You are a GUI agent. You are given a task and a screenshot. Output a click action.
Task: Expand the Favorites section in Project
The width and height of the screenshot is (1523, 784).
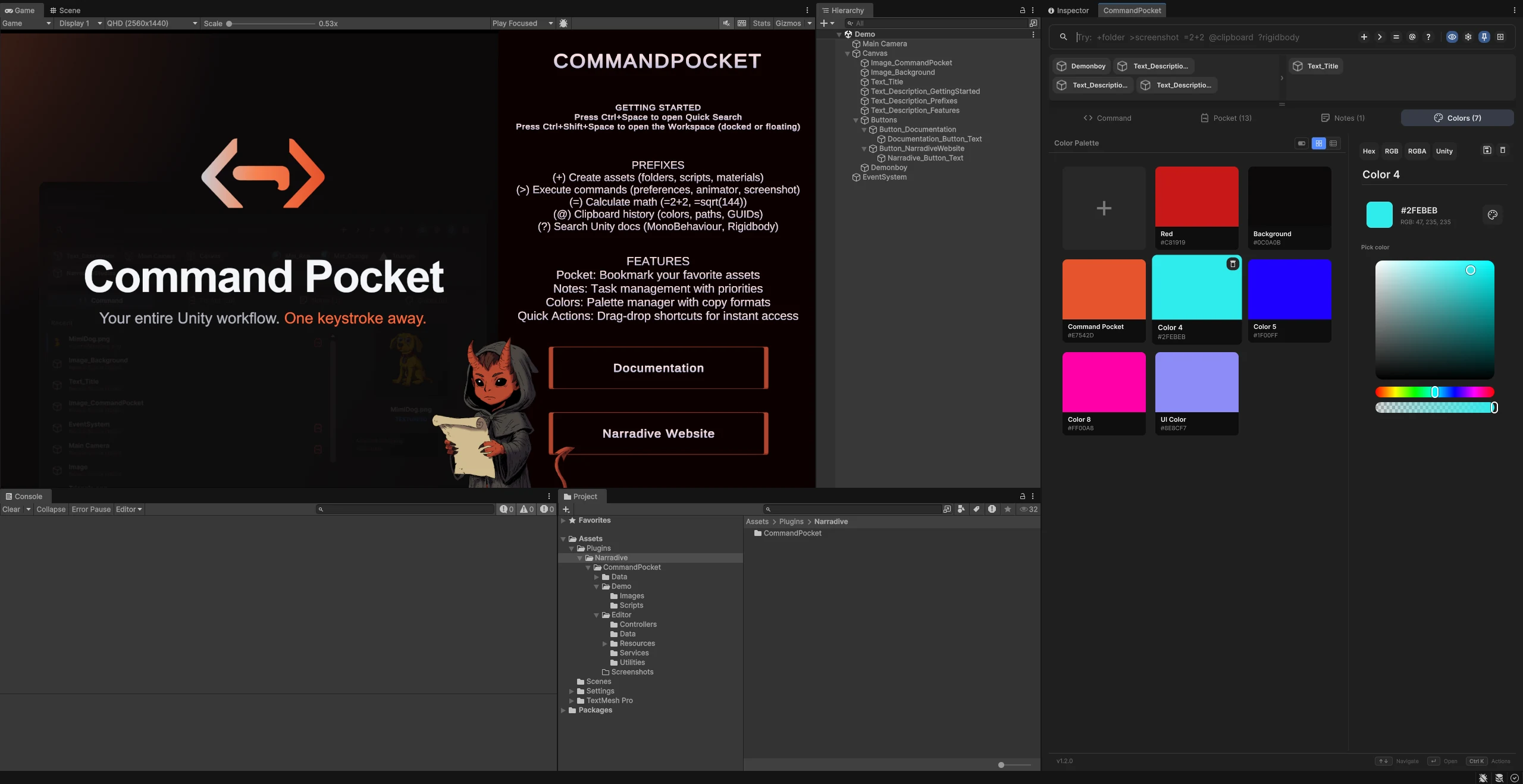pos(563,520)
